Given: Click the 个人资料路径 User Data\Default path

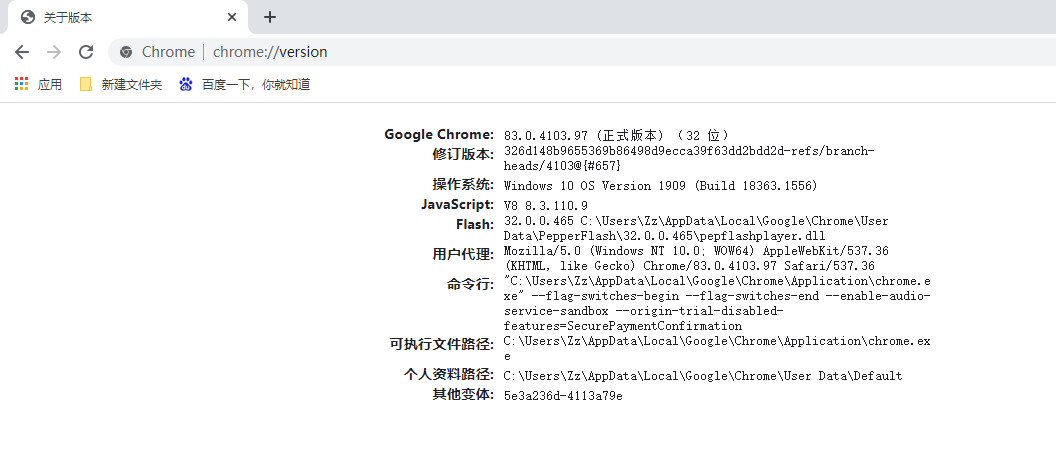Looking at the screenshot, I should pyautogui.click(x=702, y=376).
